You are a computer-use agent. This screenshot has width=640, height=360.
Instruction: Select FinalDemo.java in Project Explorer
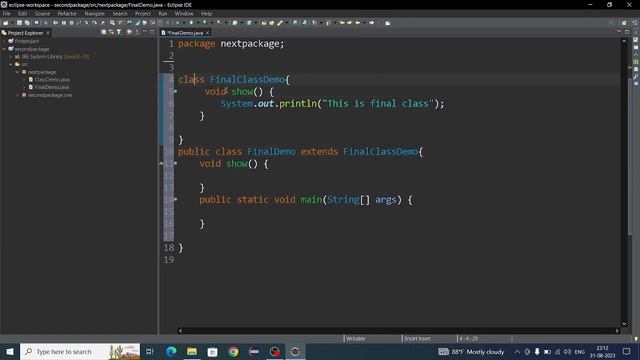coord(51,87)
